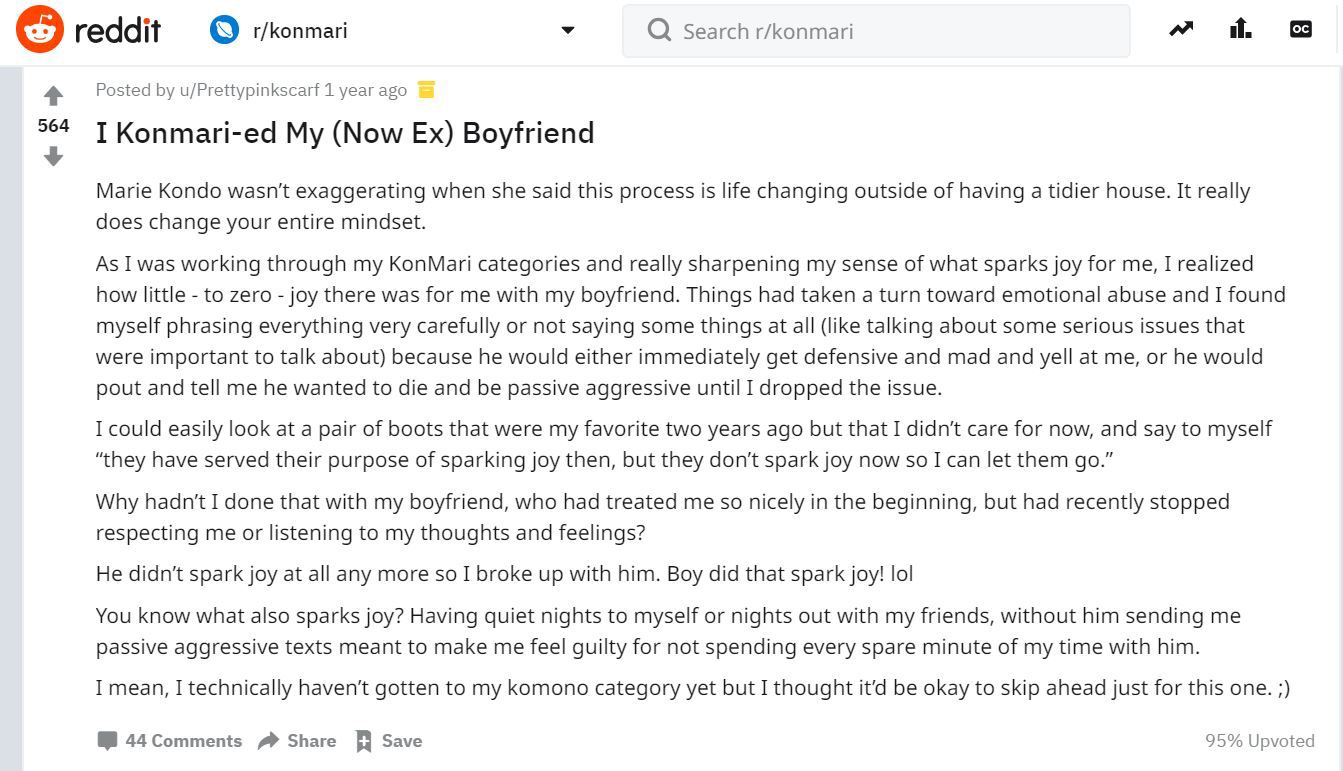Open the u/Prettypinkscarf user profile
The image size is (1343, 771).
(249, 90)
